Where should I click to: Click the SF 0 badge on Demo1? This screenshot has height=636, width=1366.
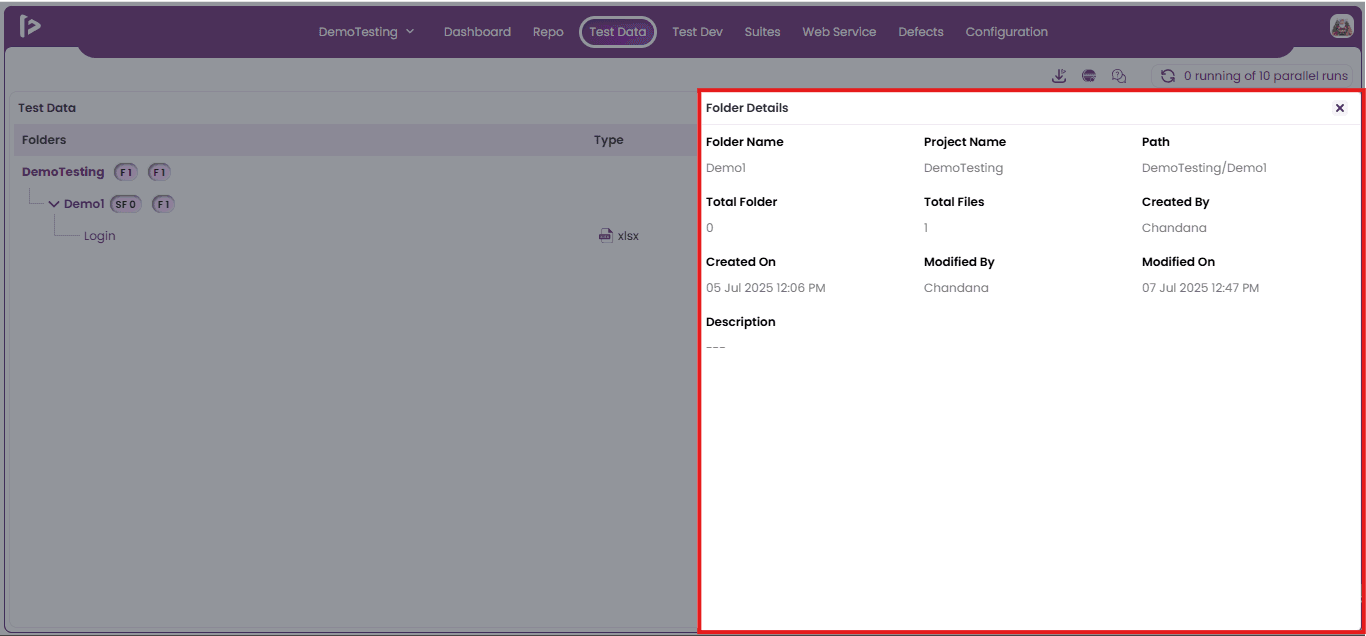tap(126, 204)
